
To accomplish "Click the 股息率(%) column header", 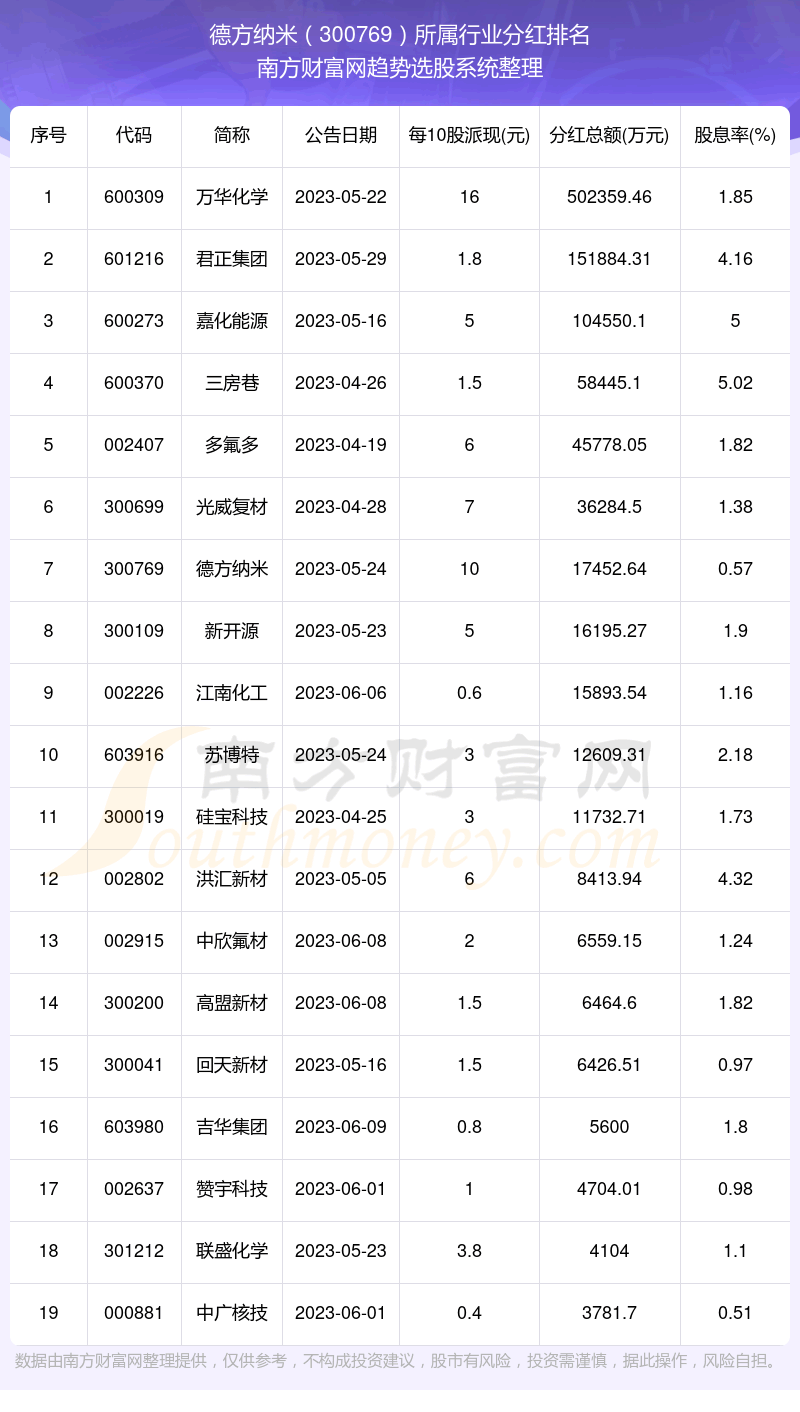I will pos(735,135).
